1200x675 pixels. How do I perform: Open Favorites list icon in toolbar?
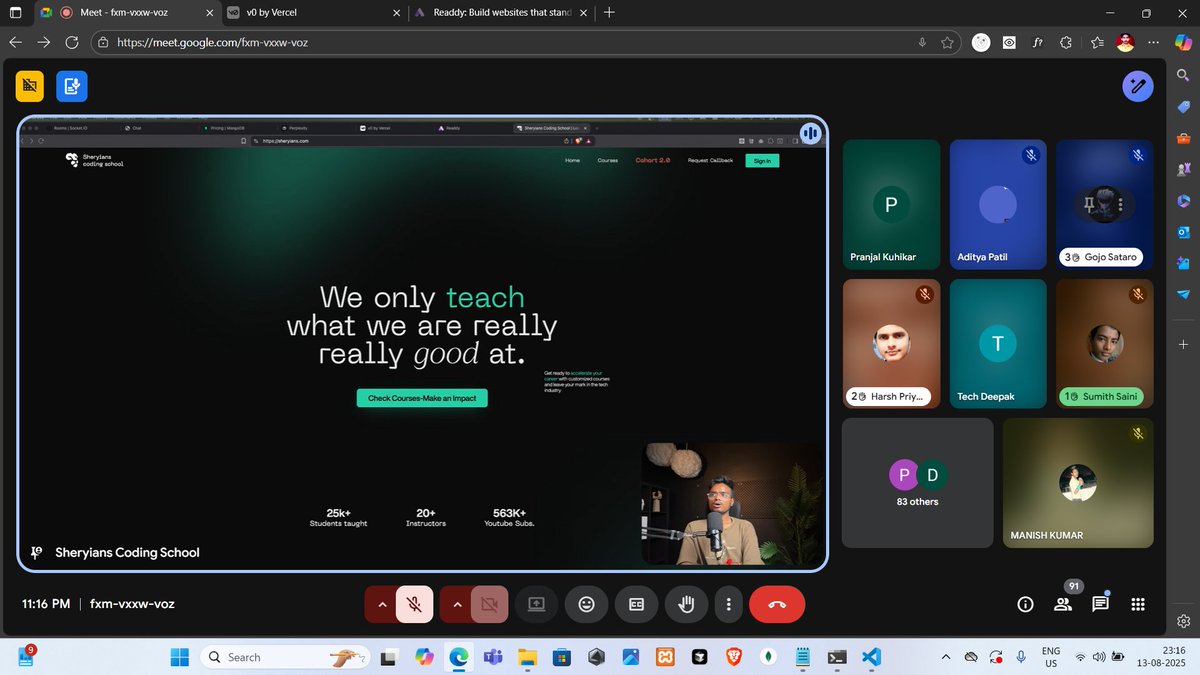pyautogui.click(x=1097, y=43)
